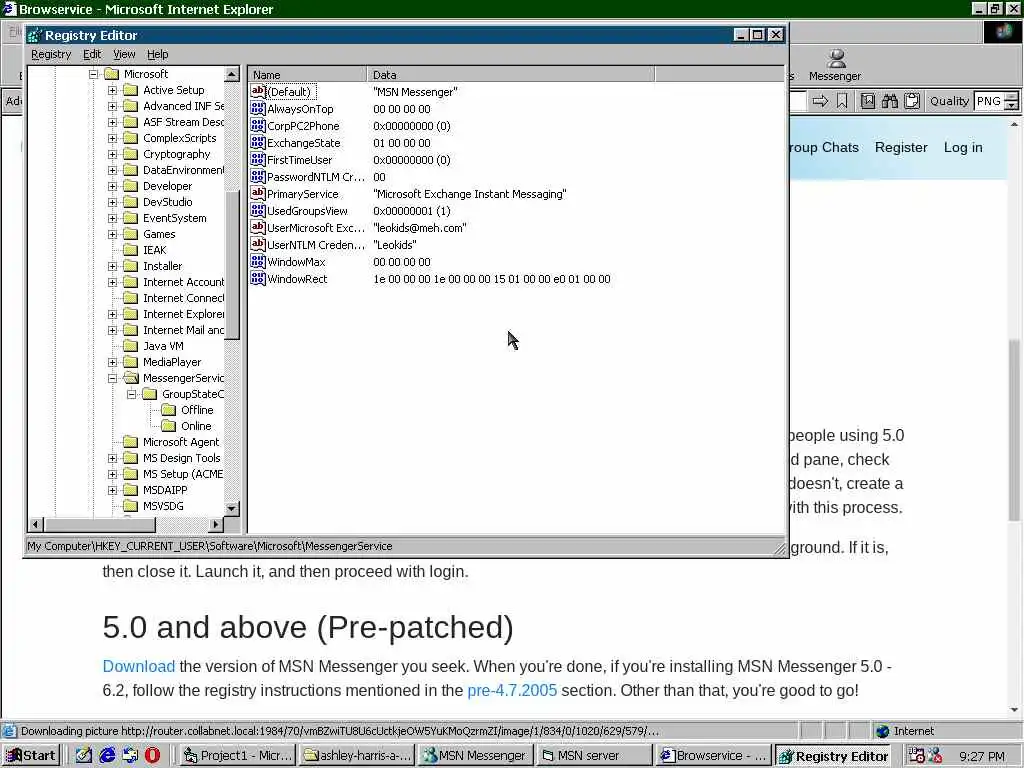Click the Quality PNG field

click(x=988, y=101)
